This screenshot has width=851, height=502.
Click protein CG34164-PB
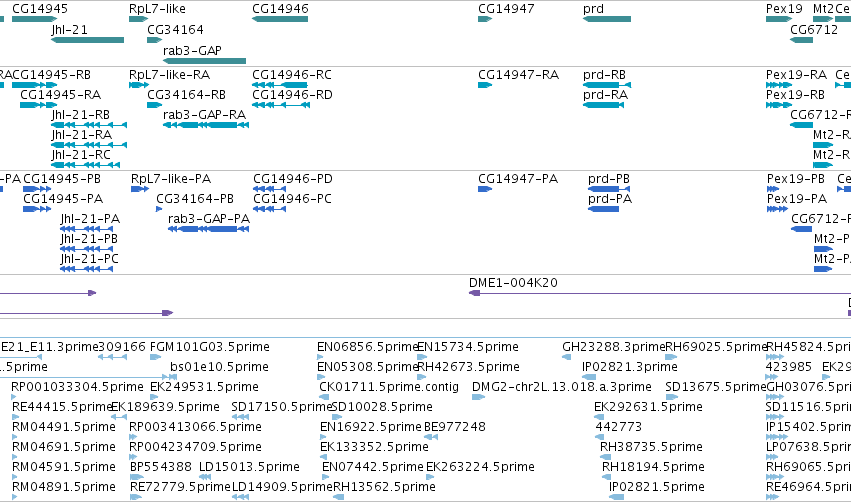click(x=159, y=209)
